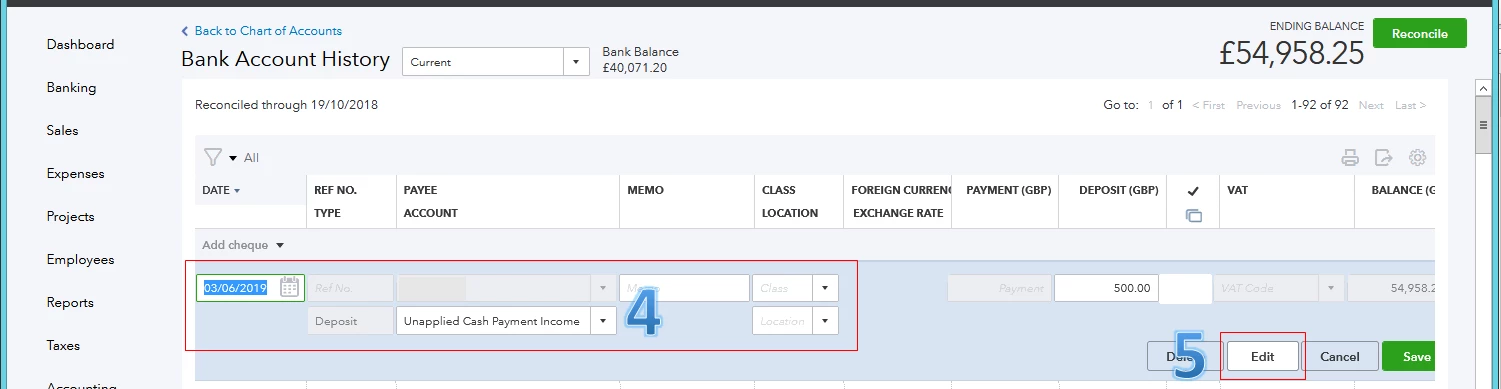Viewport: 1501px width, 389px height.
Task: Click the PAYEE column header
Action: 420,190
